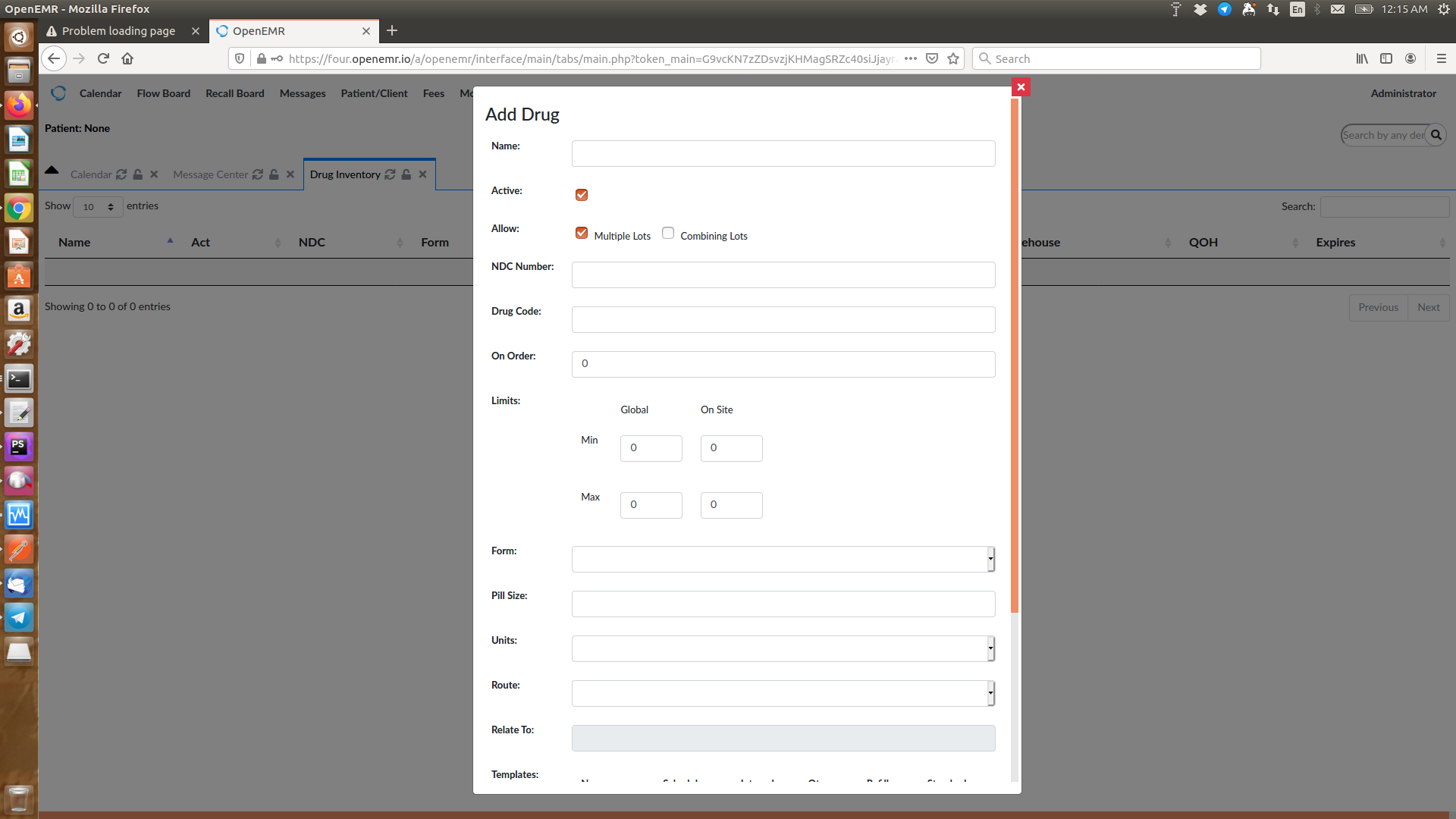Bookmark this page with the star icon
The image size is (1456, 819).
[x=953, y=58]
